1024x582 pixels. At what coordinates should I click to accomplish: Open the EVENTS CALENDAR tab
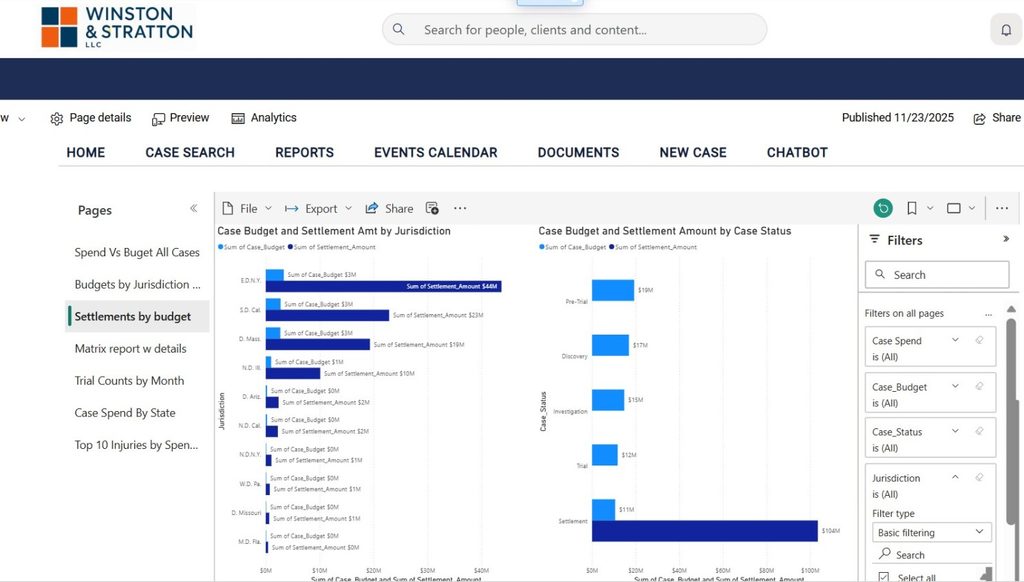click(x=436, y=152)
